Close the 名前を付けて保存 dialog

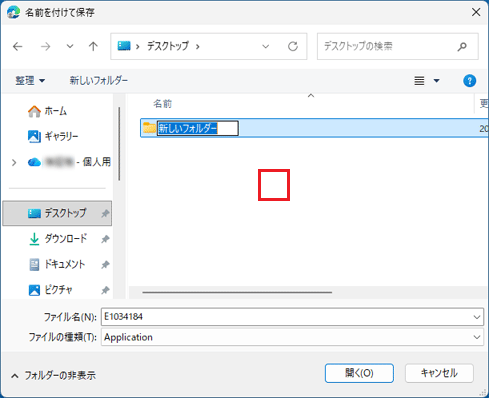pos(476,12)
